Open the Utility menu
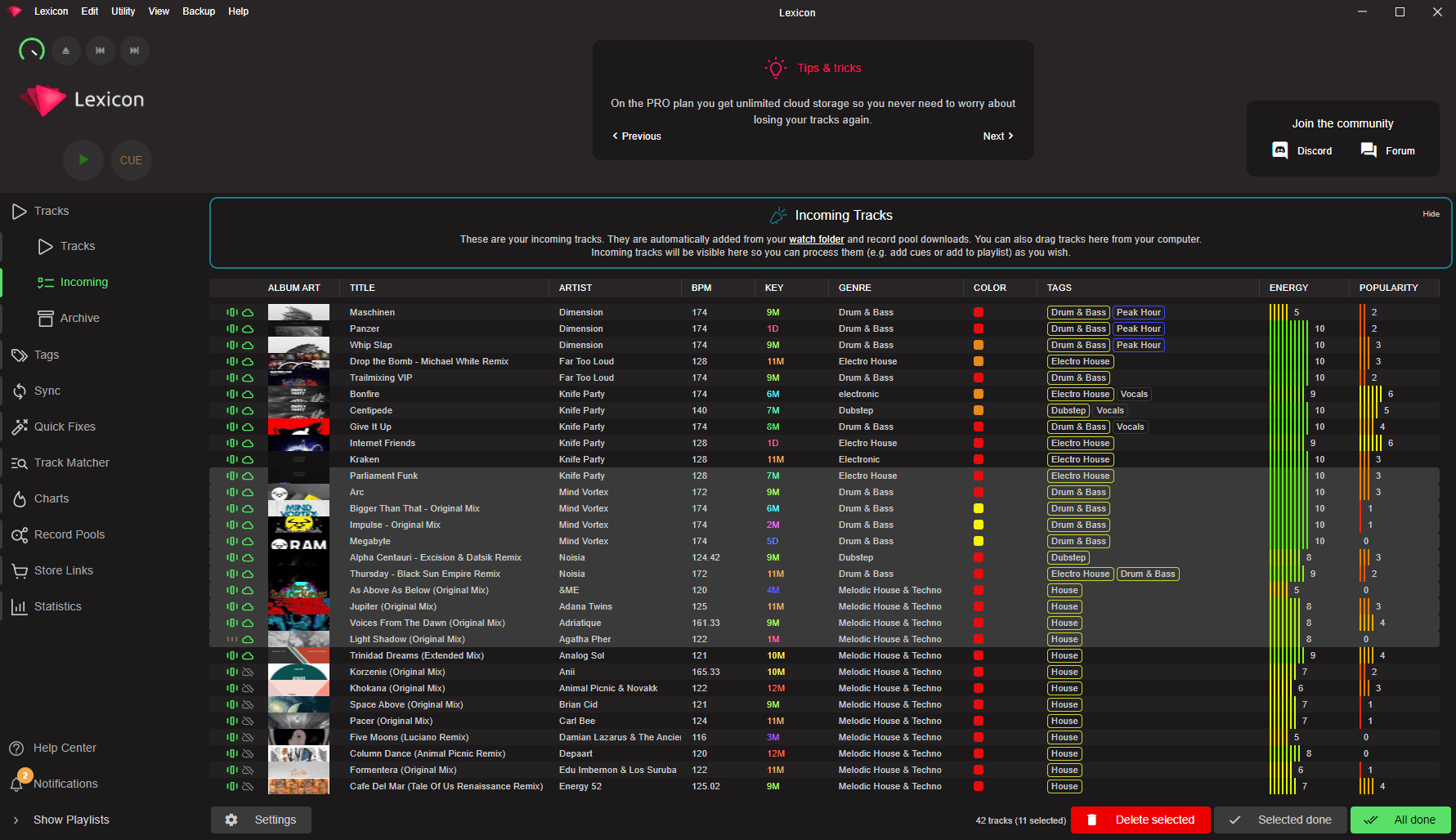 [x=123, y=11]
